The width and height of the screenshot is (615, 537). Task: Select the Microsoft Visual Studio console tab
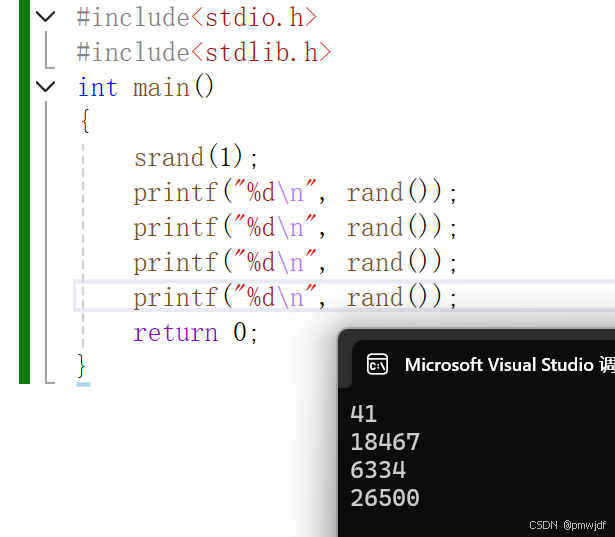(x=483, y=364)
